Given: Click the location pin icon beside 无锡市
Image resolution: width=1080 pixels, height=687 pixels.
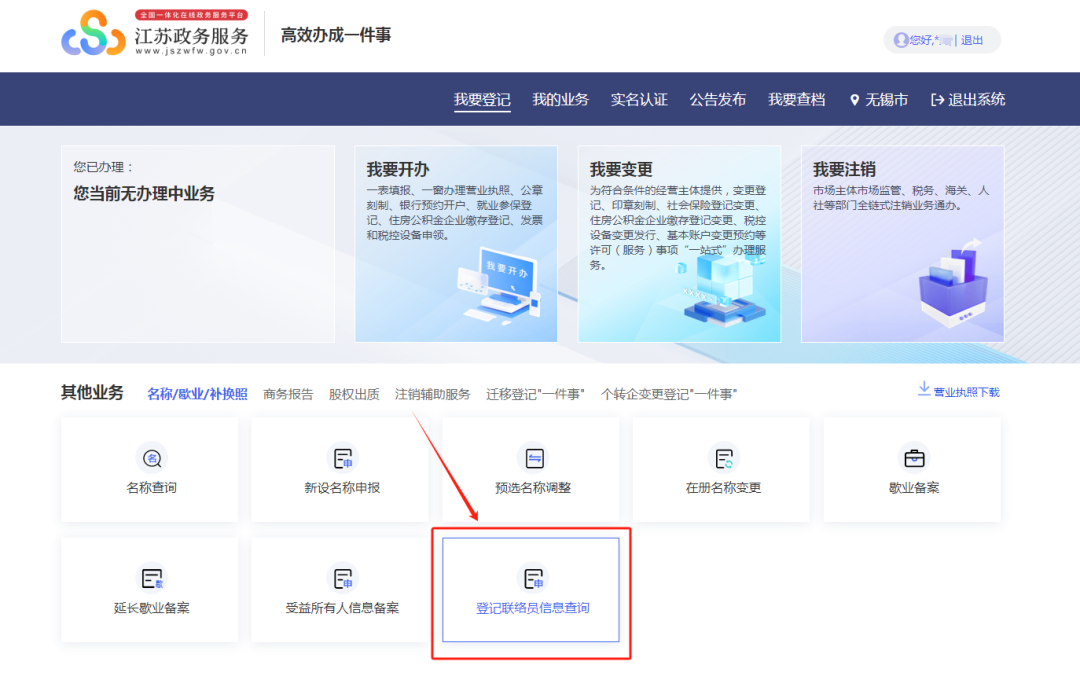Looking at the screenshot, I should tap(855, 100).
